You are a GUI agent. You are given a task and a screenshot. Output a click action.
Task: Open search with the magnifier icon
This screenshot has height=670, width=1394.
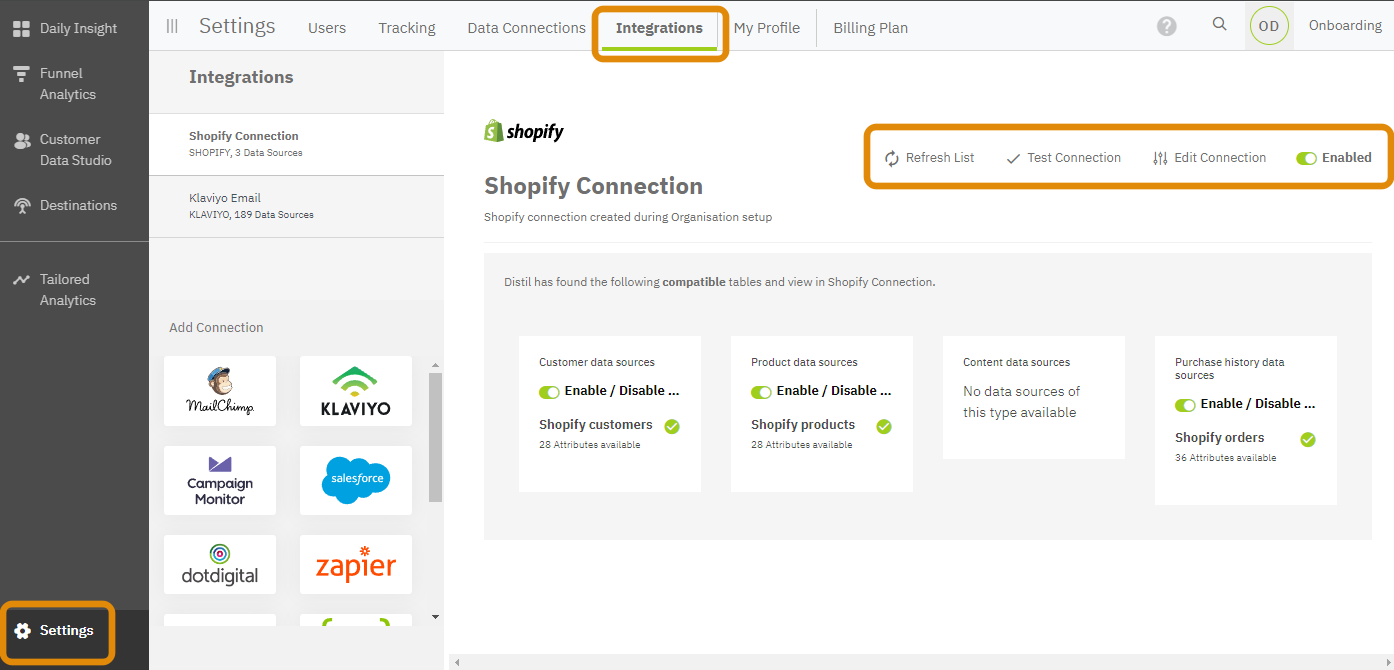(1219, 25)
